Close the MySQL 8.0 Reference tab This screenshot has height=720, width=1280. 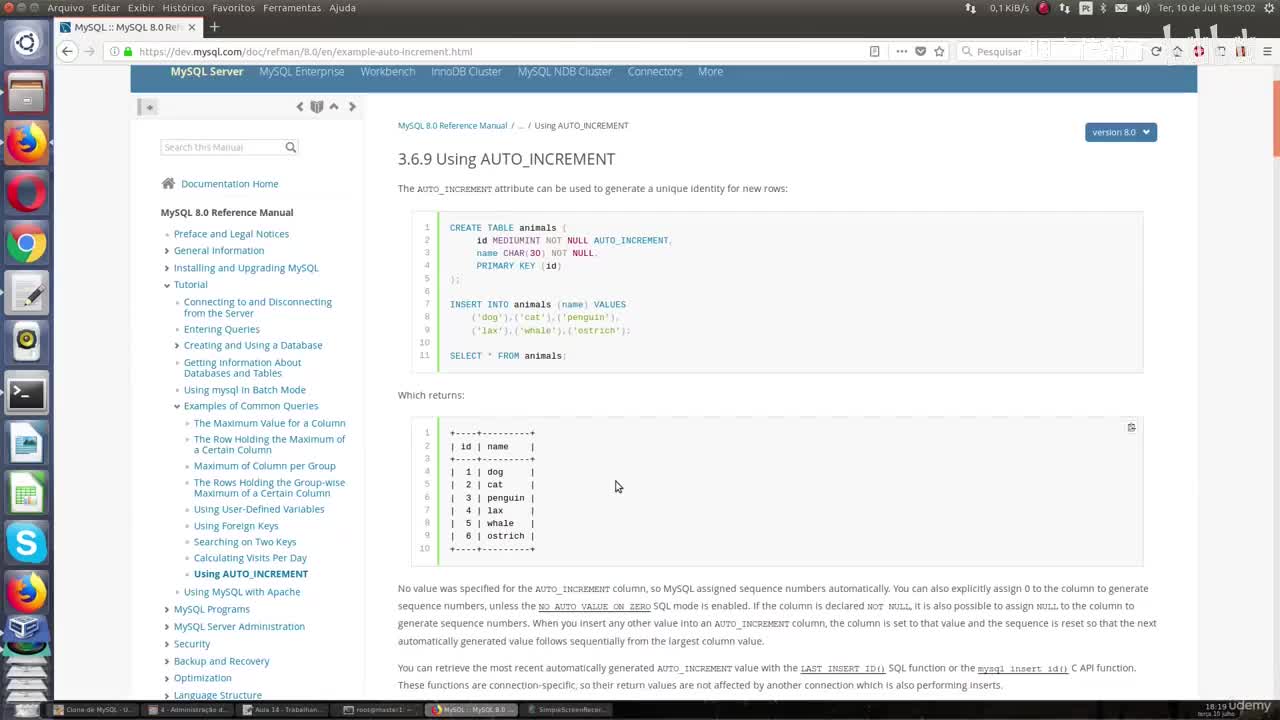[192, 27]
